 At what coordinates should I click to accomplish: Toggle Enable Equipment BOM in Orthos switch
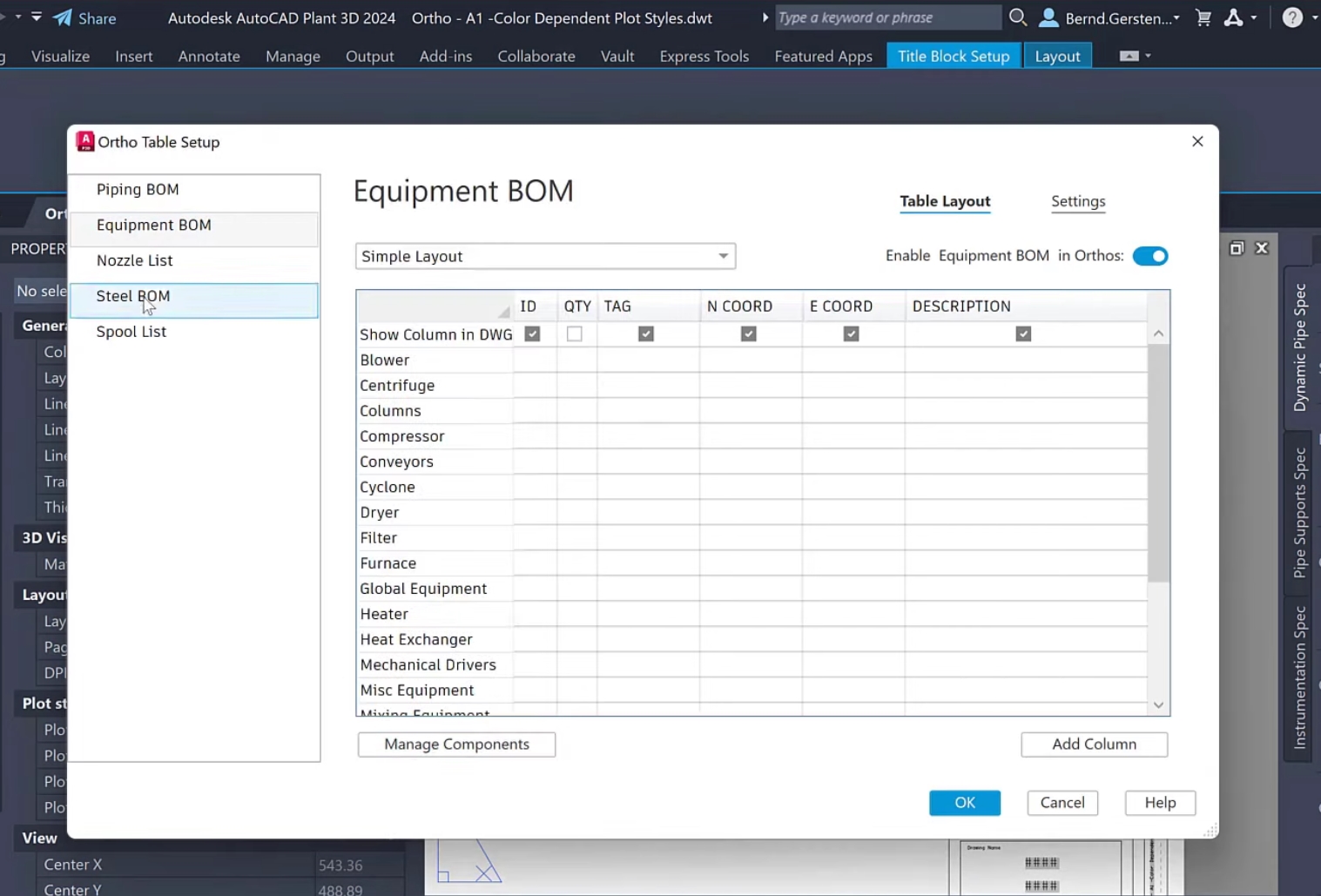[1150, 256]
